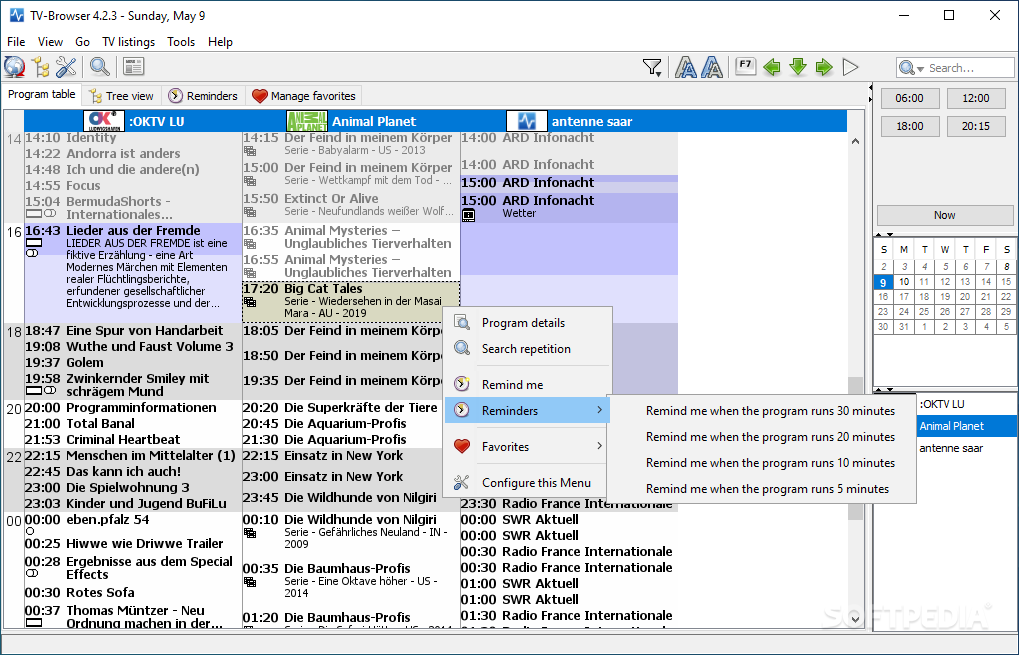
Task: Click the Big Cat Tales 17:20 program
Action: 351,300
